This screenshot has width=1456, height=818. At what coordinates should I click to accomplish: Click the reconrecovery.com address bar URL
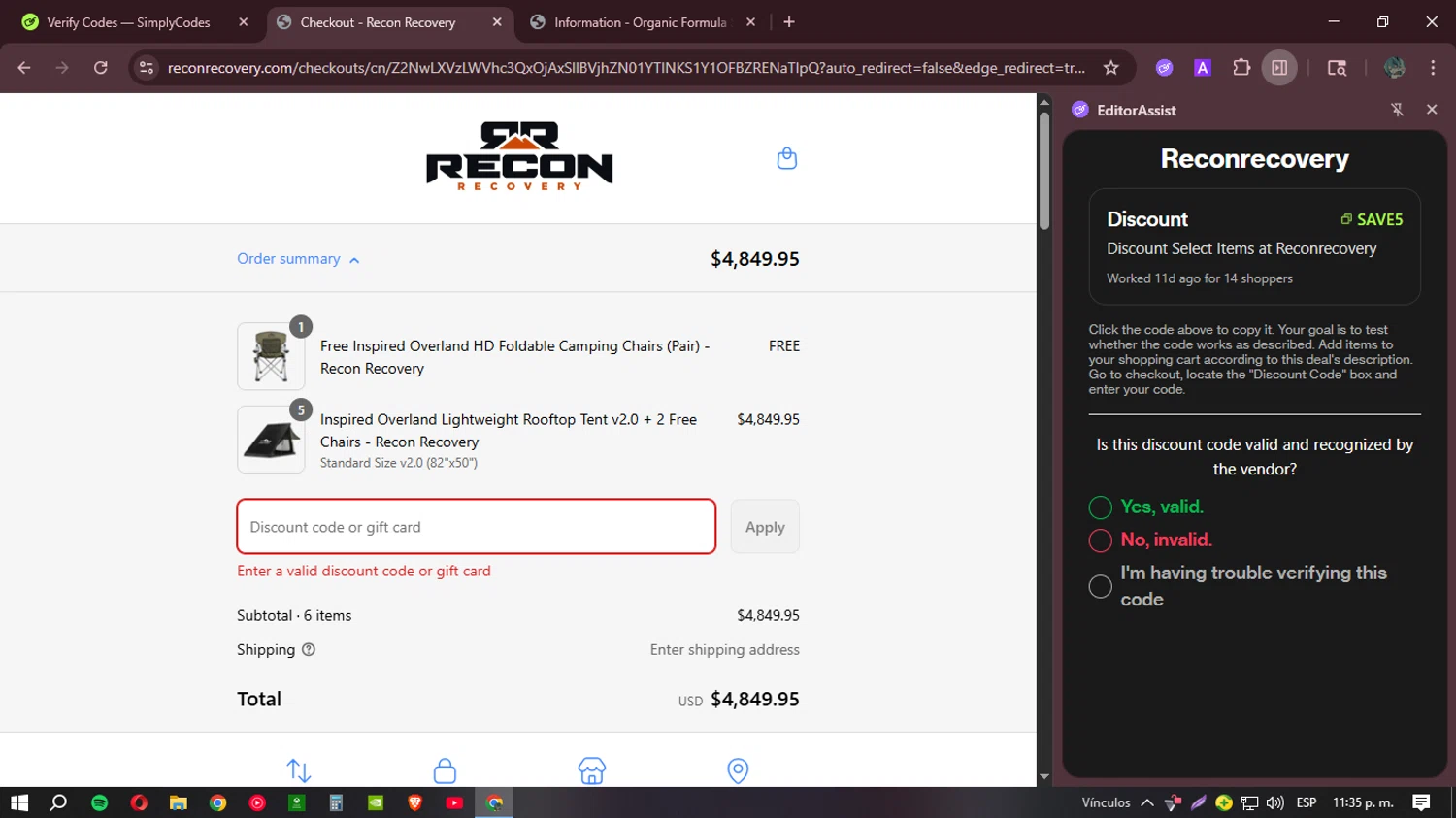pos(626,68)
